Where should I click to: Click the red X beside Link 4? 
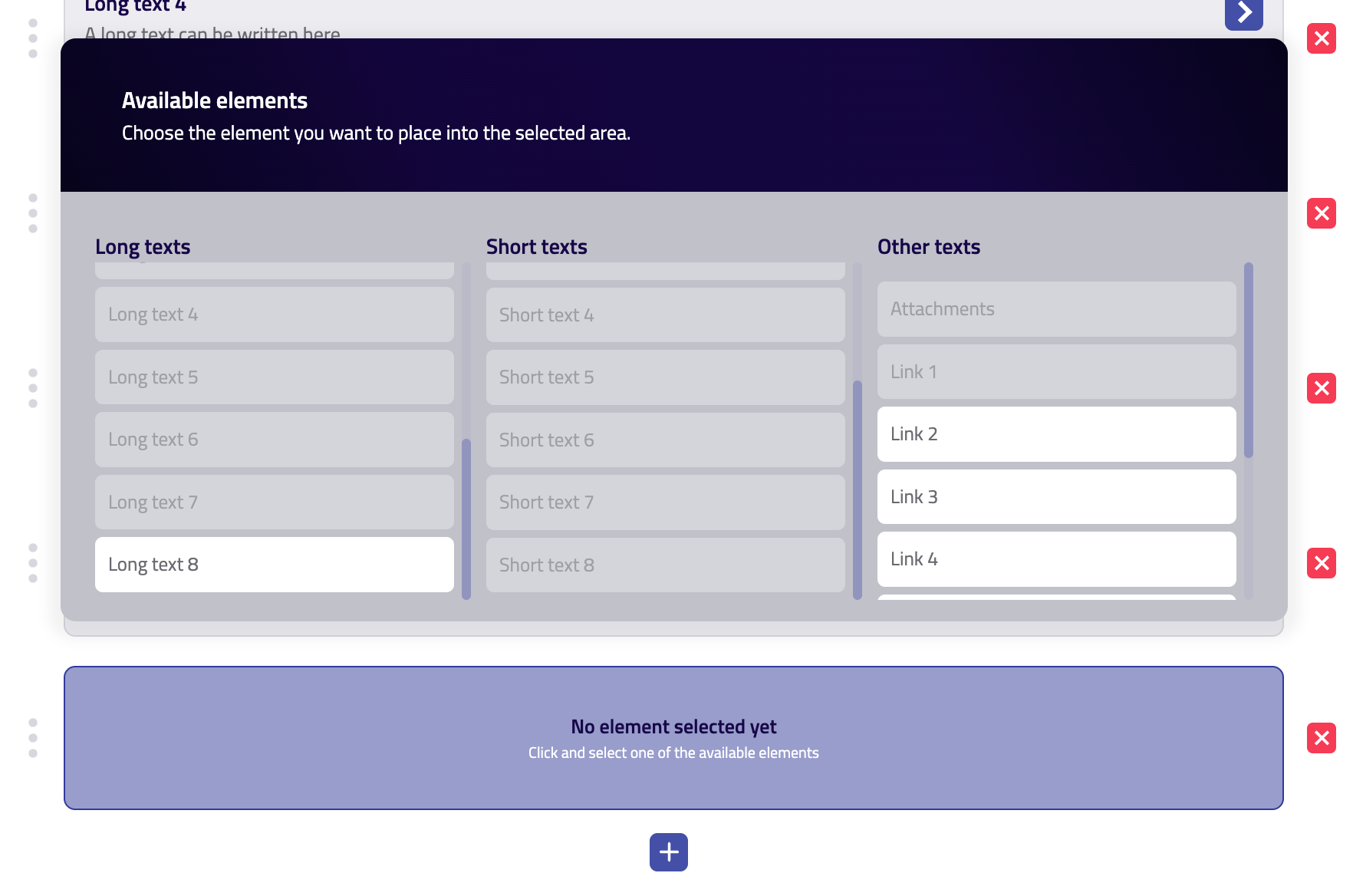coord(1321,563)
